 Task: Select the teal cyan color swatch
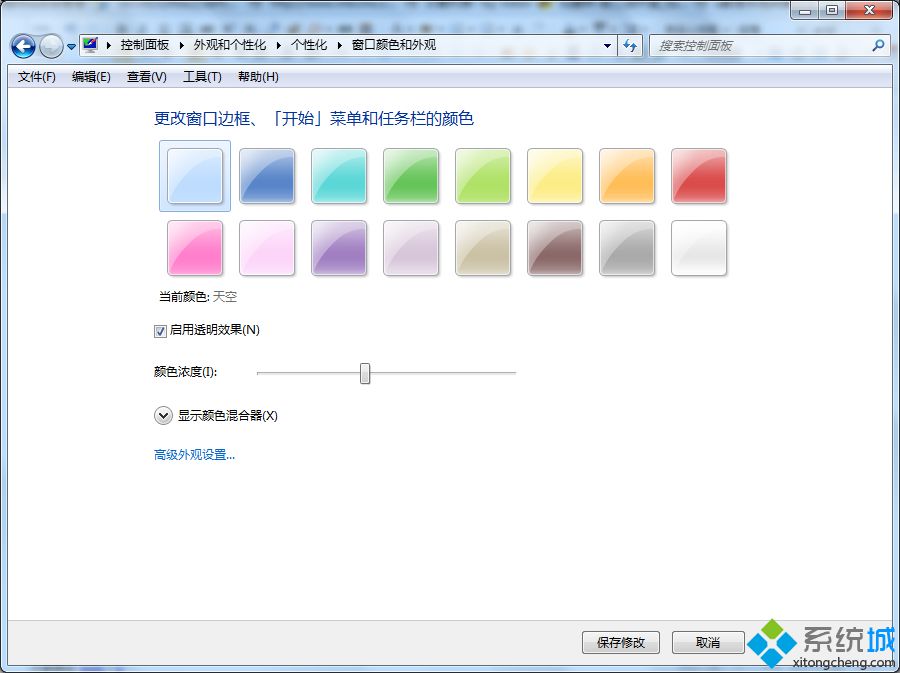point(339,176)
